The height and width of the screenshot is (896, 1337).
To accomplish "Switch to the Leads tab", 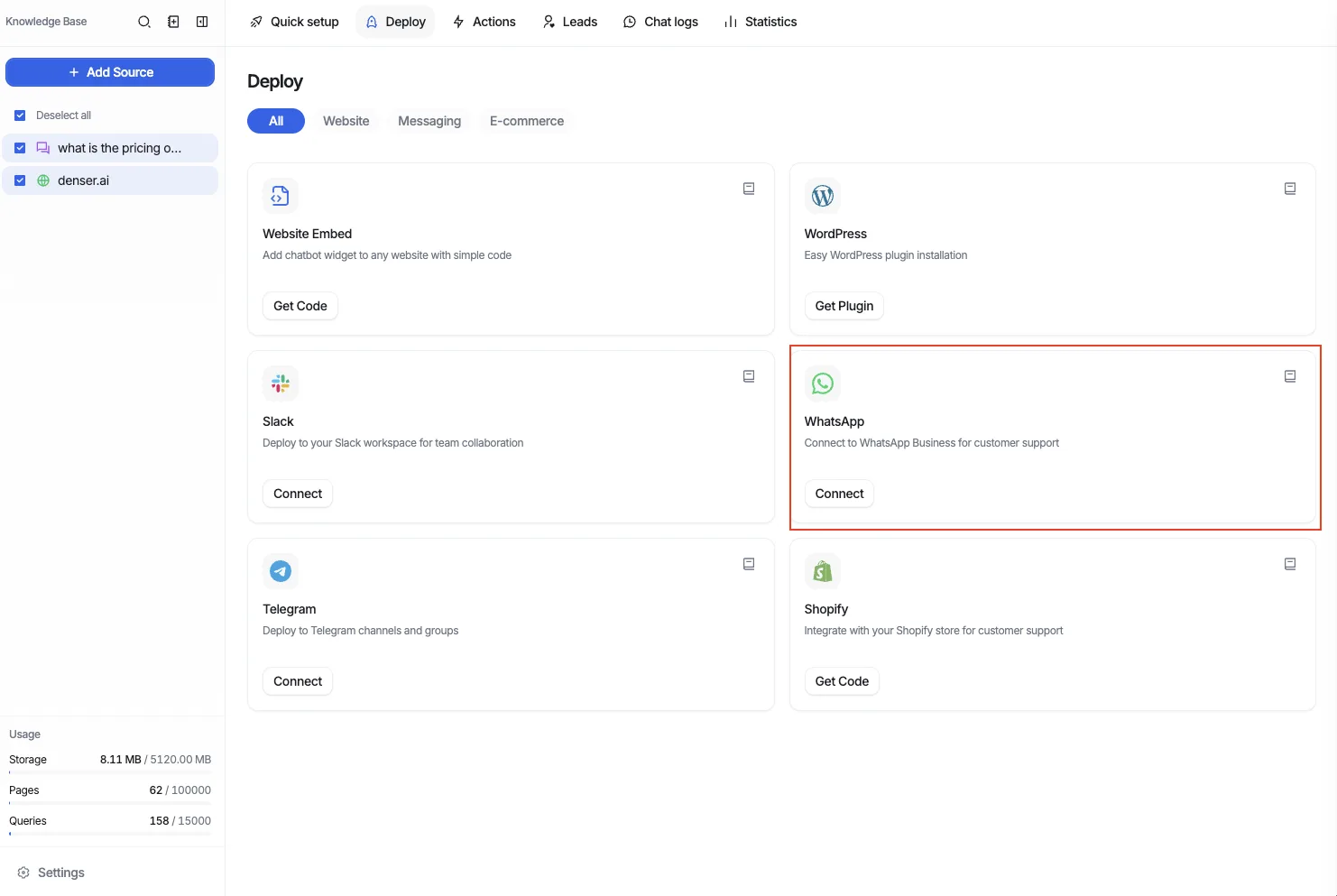I will click(570, 22).
